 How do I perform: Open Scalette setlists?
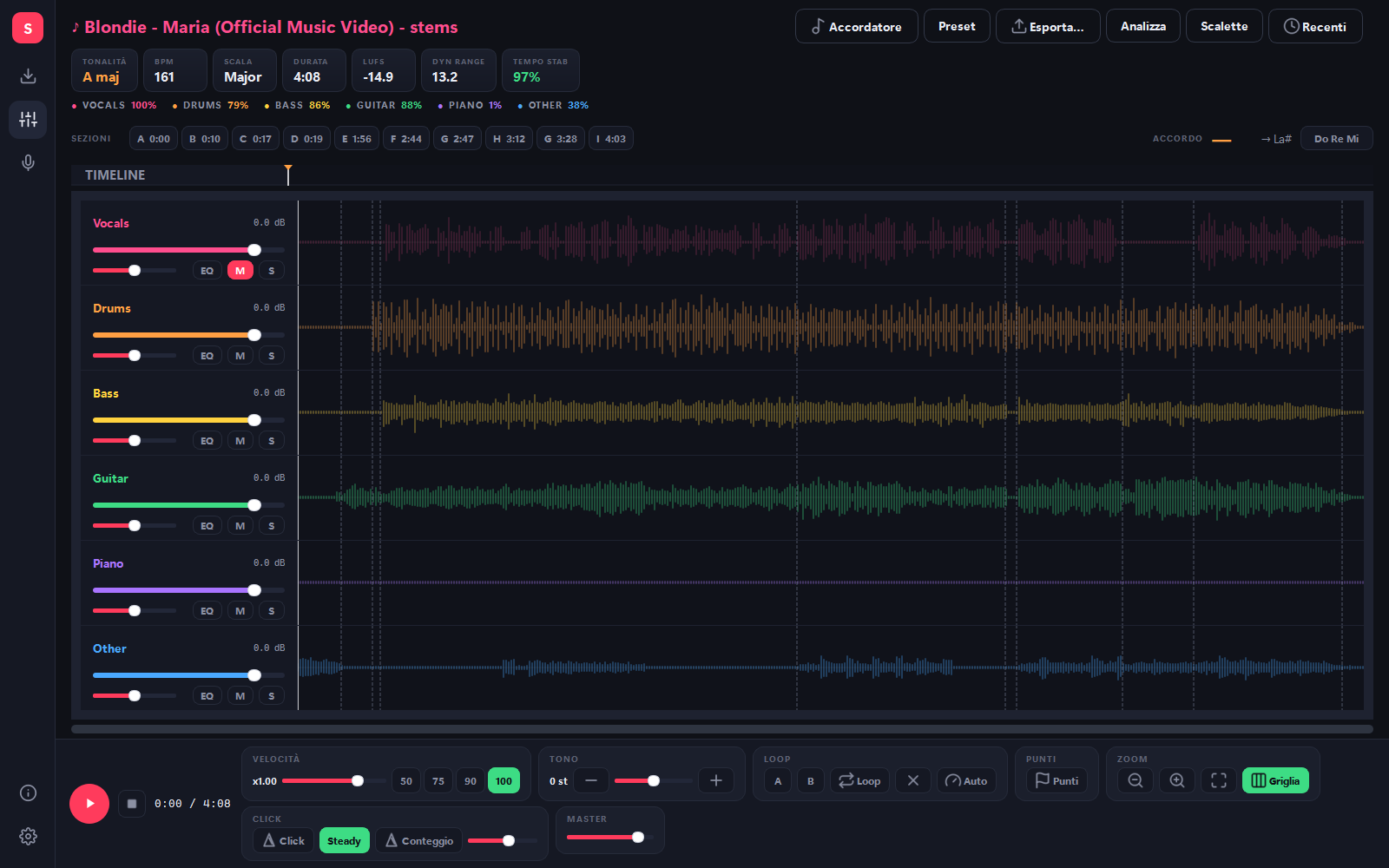[x=1224, y=26]
